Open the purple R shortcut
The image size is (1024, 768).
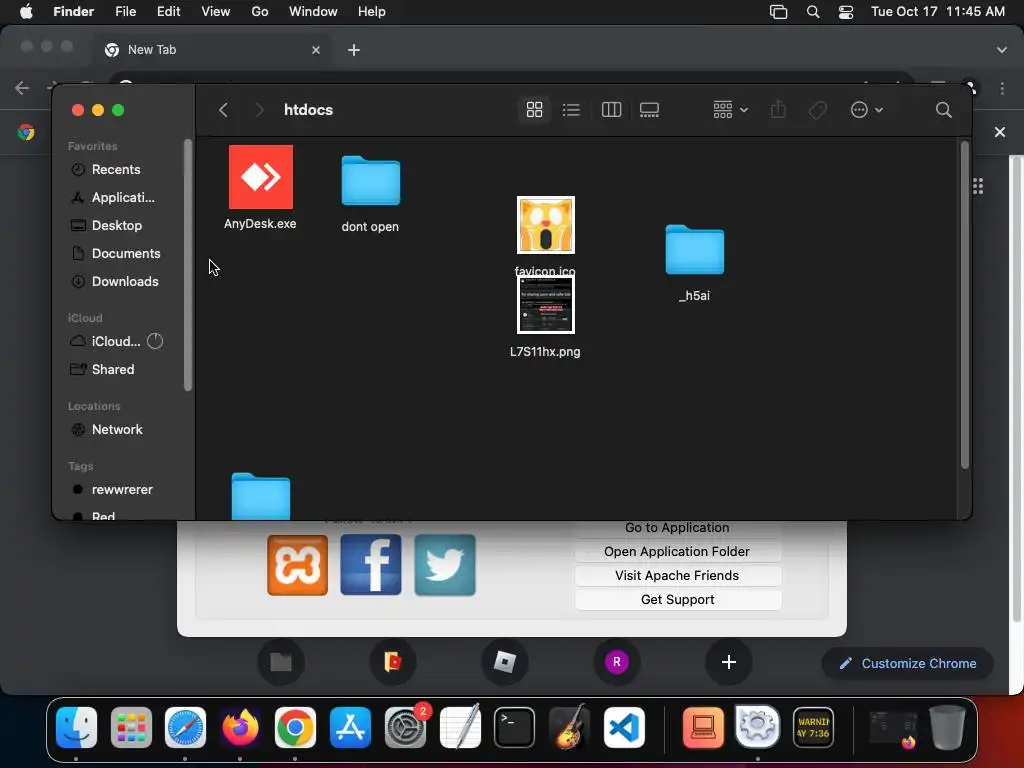616,662
